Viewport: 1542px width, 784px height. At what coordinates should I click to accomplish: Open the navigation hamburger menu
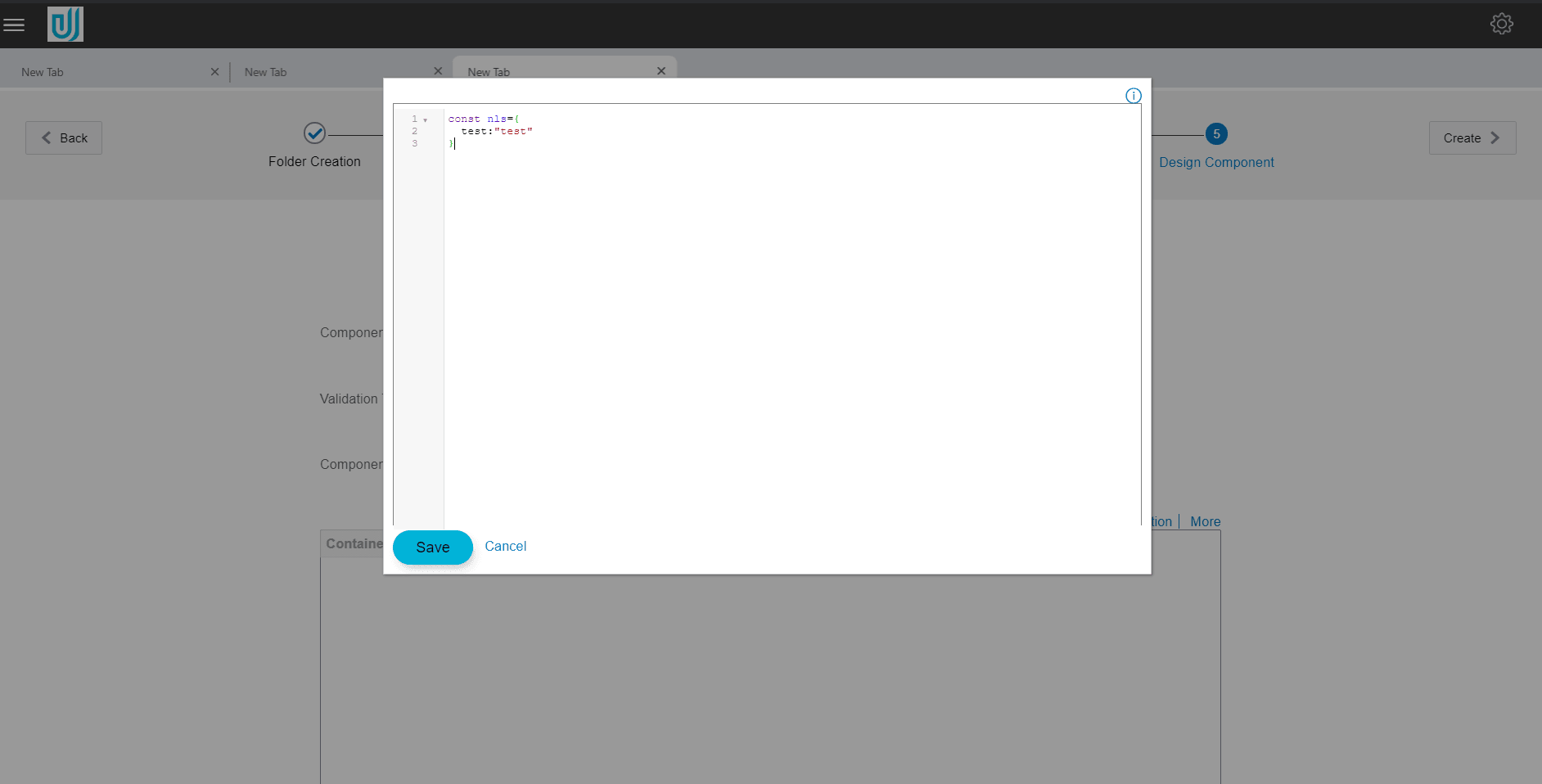click(x=15, y=24)
